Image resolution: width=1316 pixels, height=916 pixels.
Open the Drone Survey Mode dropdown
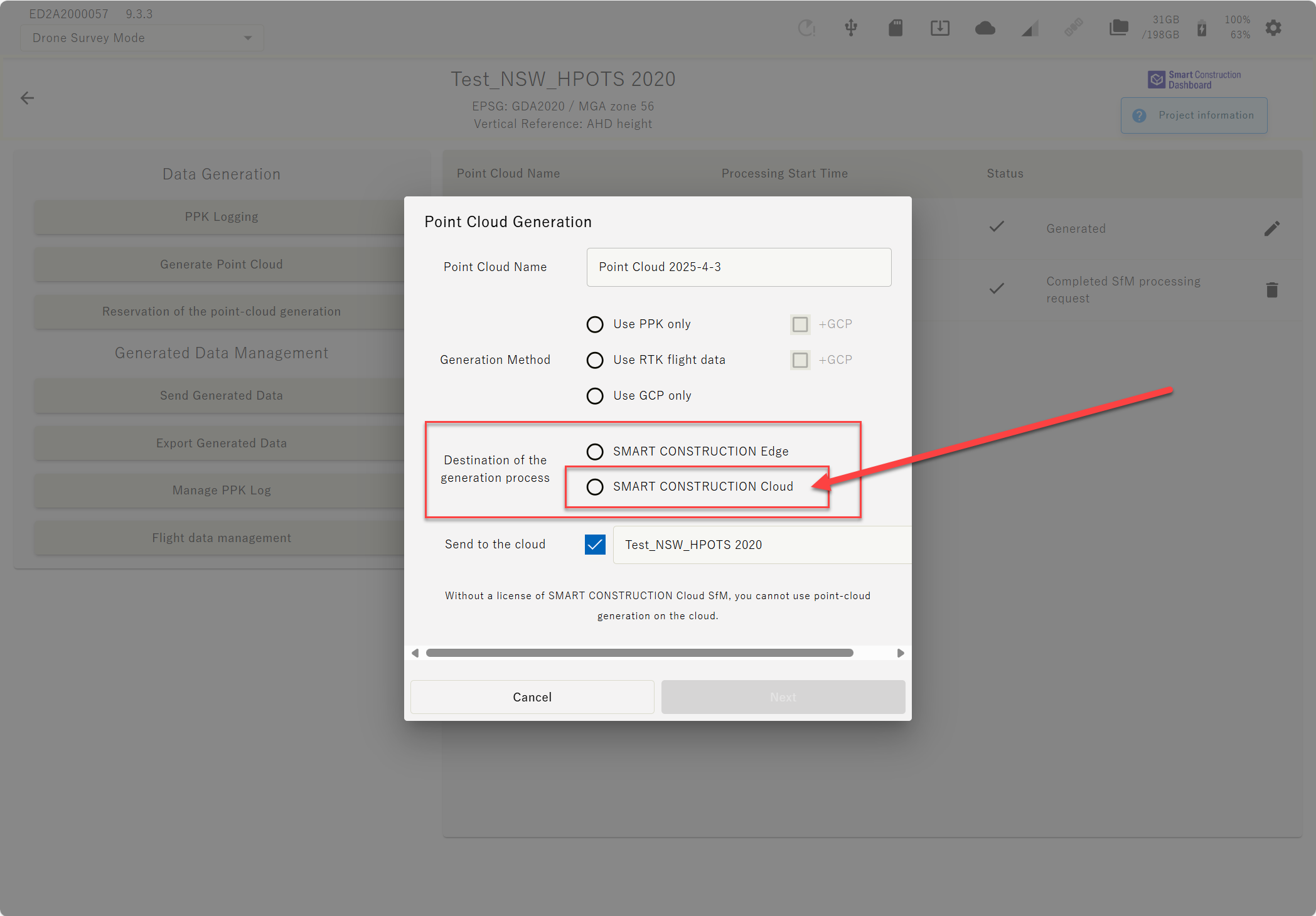coord(142,38)
